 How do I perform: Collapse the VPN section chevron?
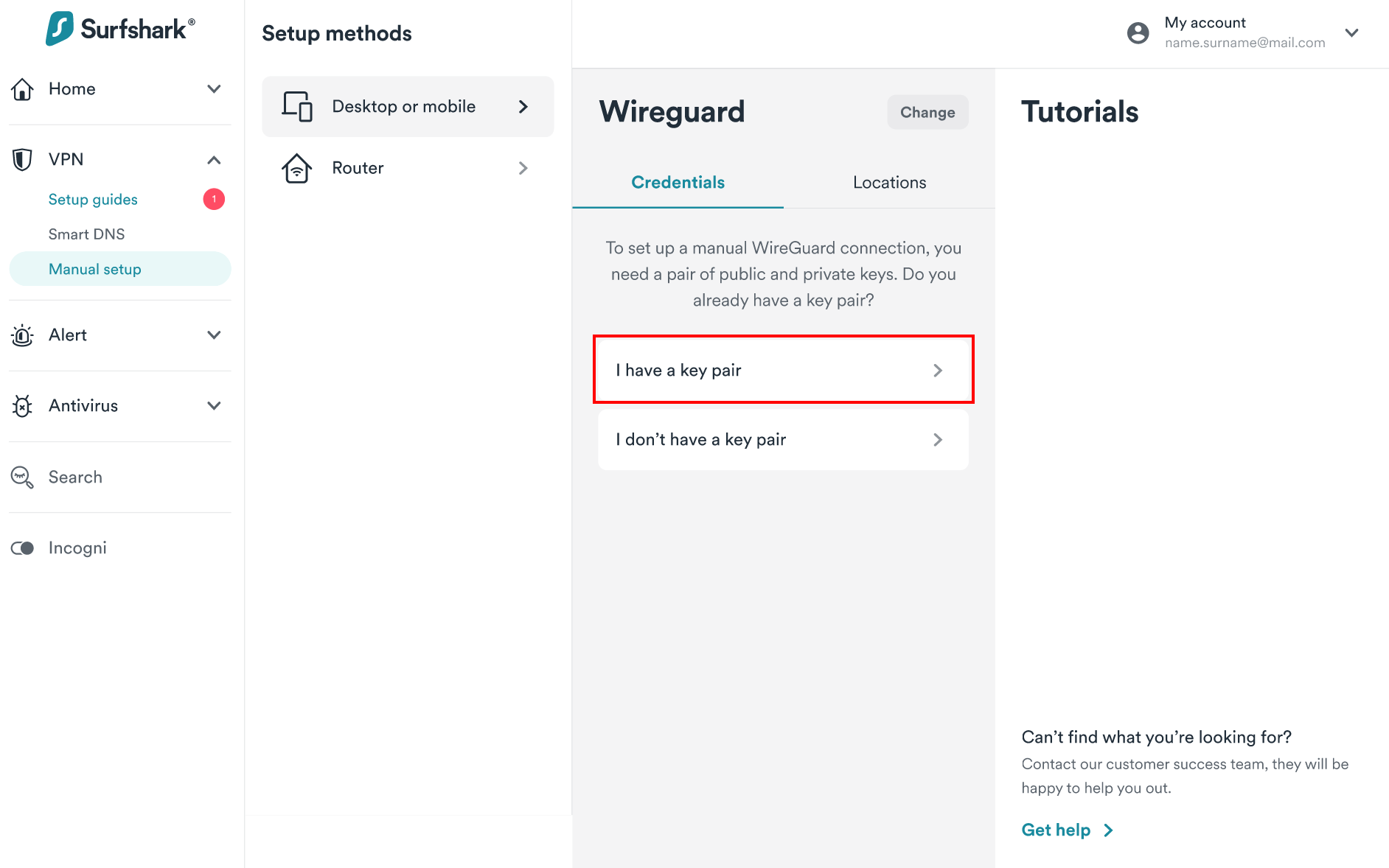click(x=214, y=160)
